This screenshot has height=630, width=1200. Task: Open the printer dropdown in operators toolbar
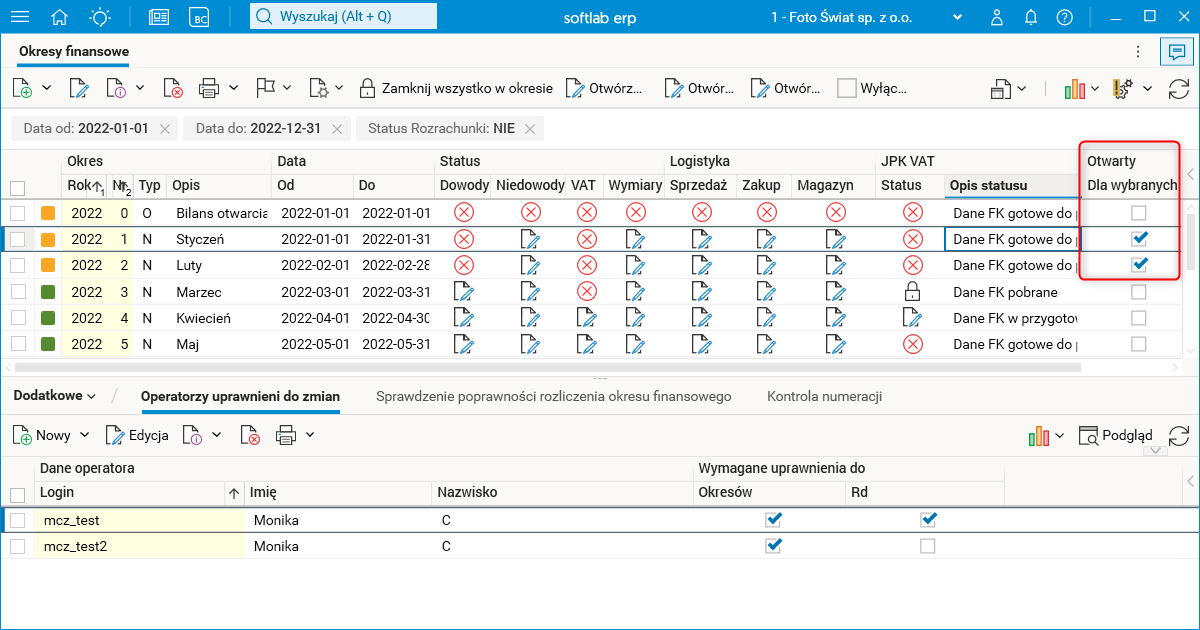[x=310, y=435]
